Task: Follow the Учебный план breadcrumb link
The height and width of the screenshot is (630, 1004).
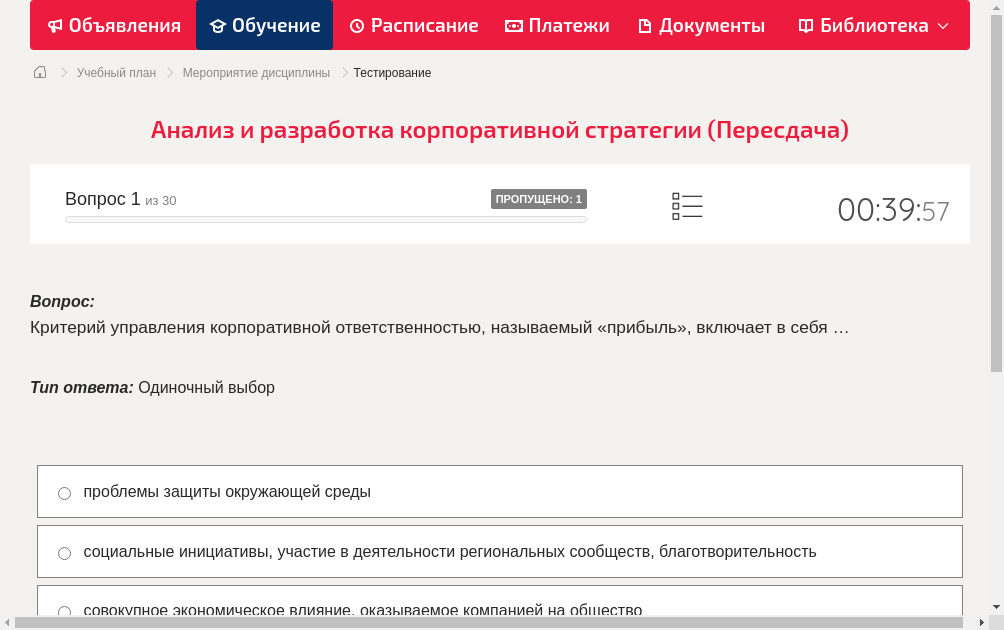Action: click(x=117, y=73)
